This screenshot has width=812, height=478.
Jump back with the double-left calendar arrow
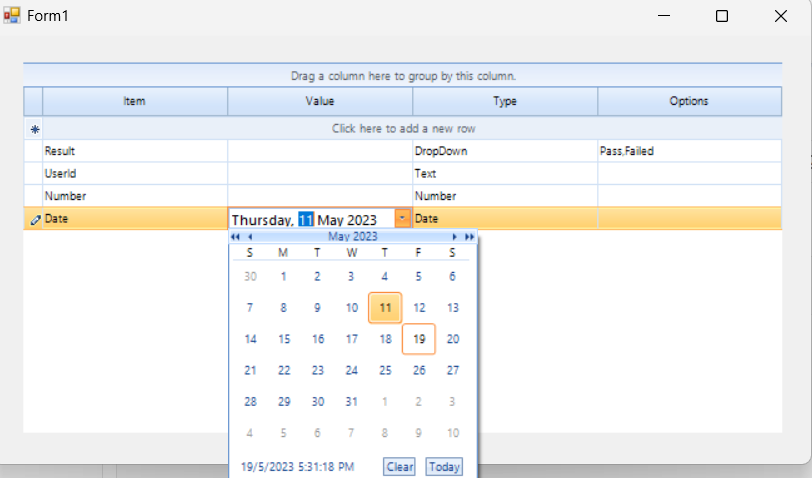[236, 237]
